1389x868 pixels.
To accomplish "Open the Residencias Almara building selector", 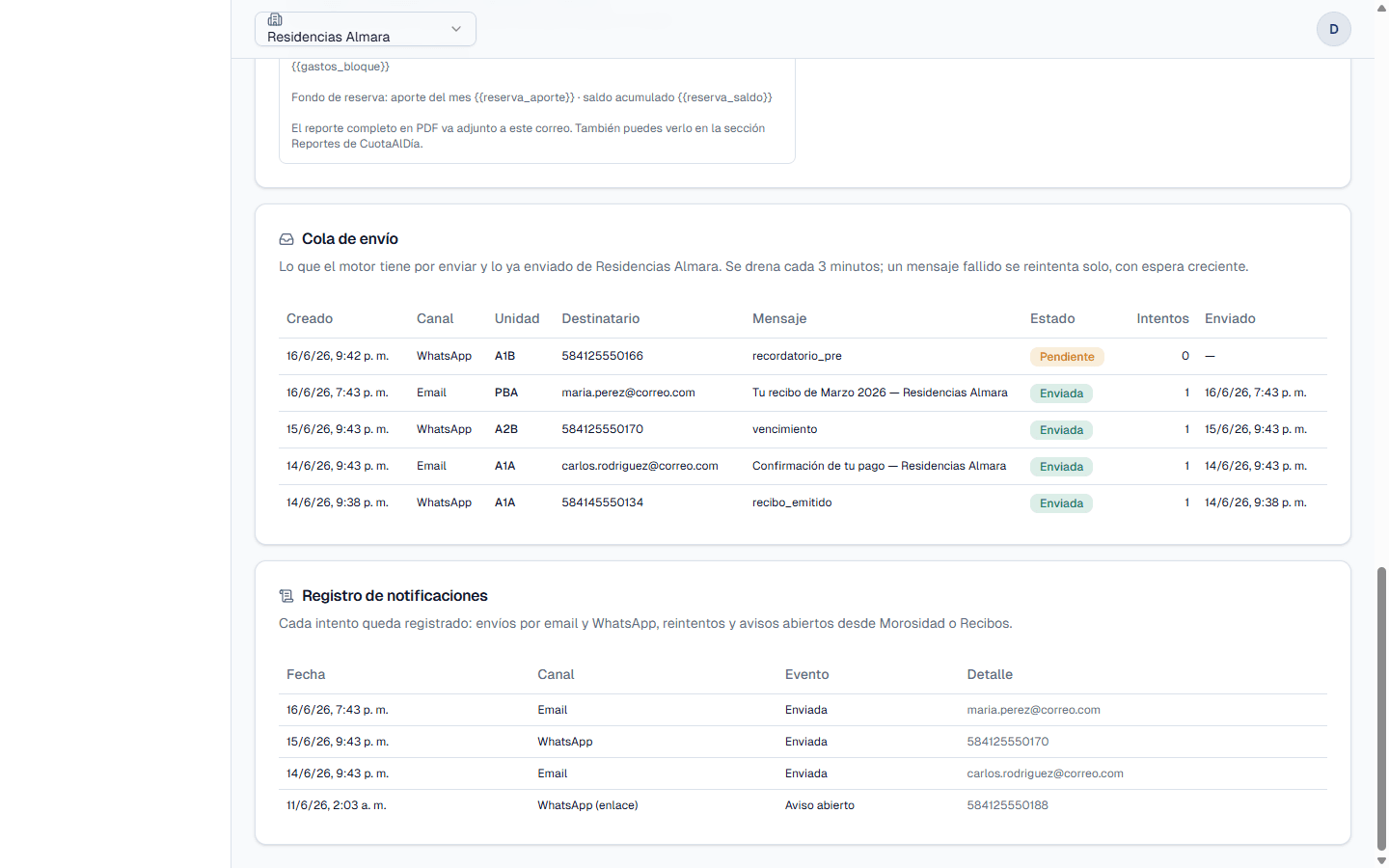I will (366, 29).
